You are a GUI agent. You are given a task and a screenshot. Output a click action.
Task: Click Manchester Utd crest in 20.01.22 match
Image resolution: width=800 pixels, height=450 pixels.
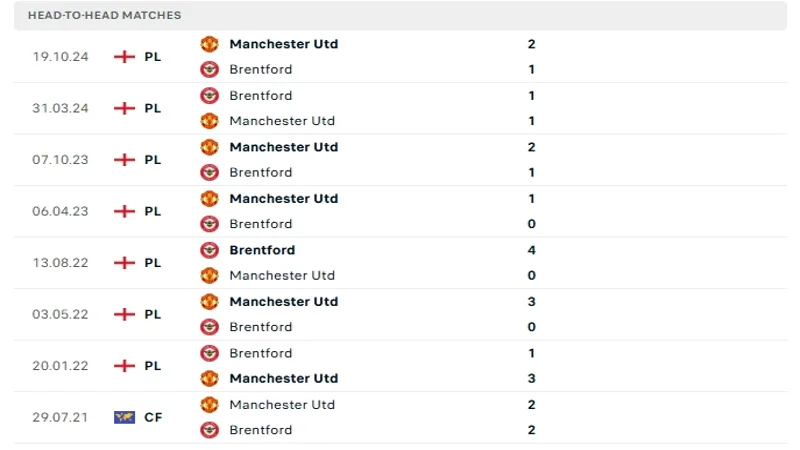[x=209, y=379]
